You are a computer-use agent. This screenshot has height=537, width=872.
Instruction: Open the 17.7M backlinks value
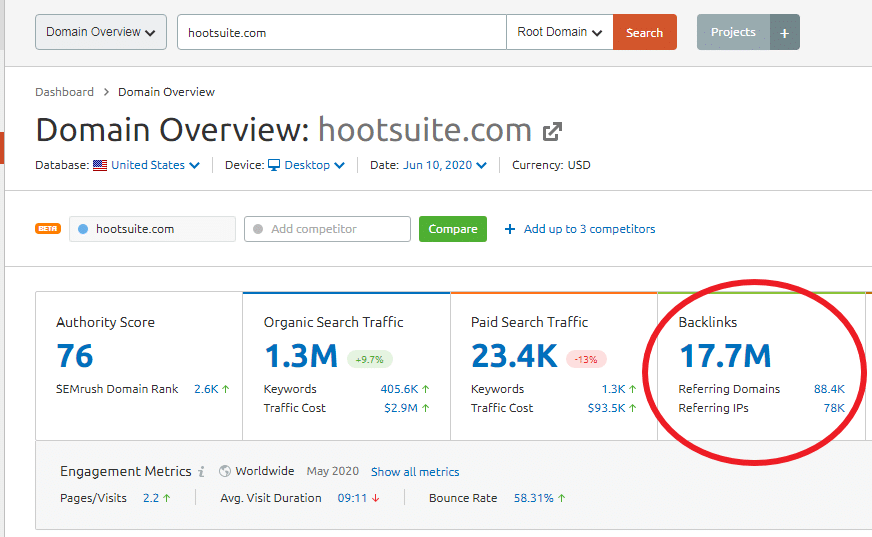point(725,356)
